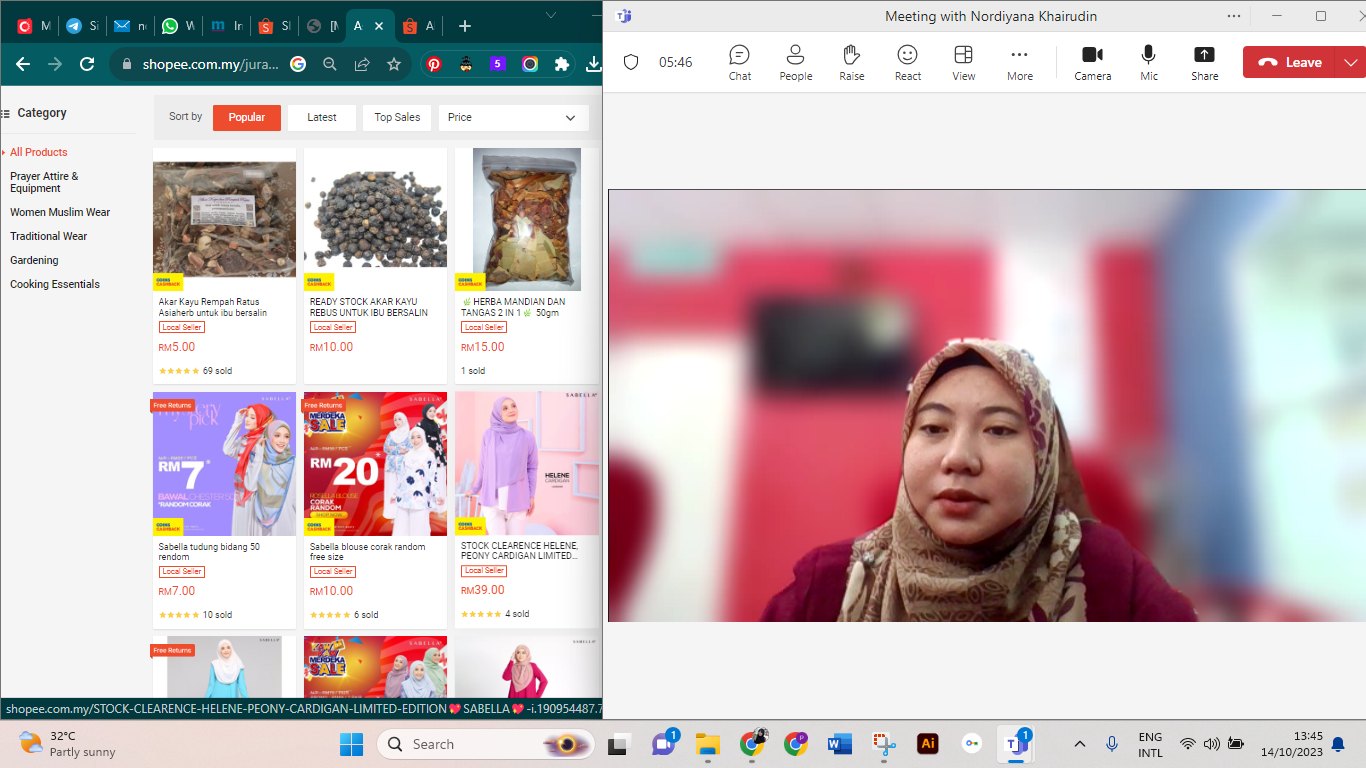Open Snipping Tool from taskbar
The width and height of the screenshot is (1366, 768).
(883, 744)
